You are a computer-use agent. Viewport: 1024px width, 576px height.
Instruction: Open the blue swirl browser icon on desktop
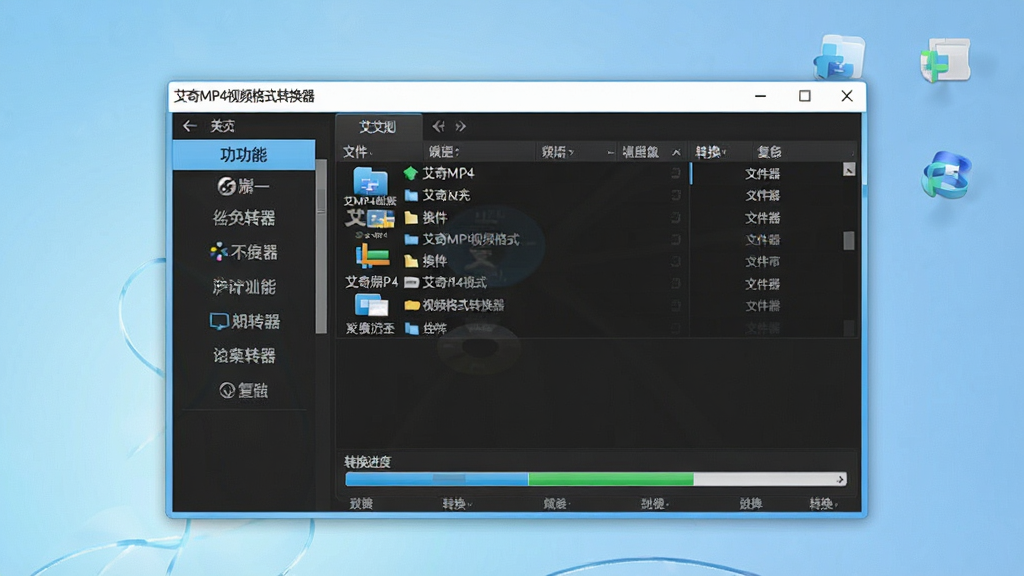coord(946,175)
